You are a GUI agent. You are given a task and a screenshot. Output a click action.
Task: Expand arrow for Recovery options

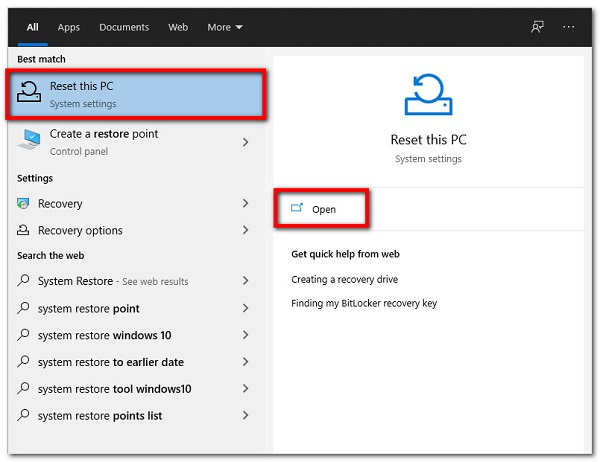coord(246,230)
